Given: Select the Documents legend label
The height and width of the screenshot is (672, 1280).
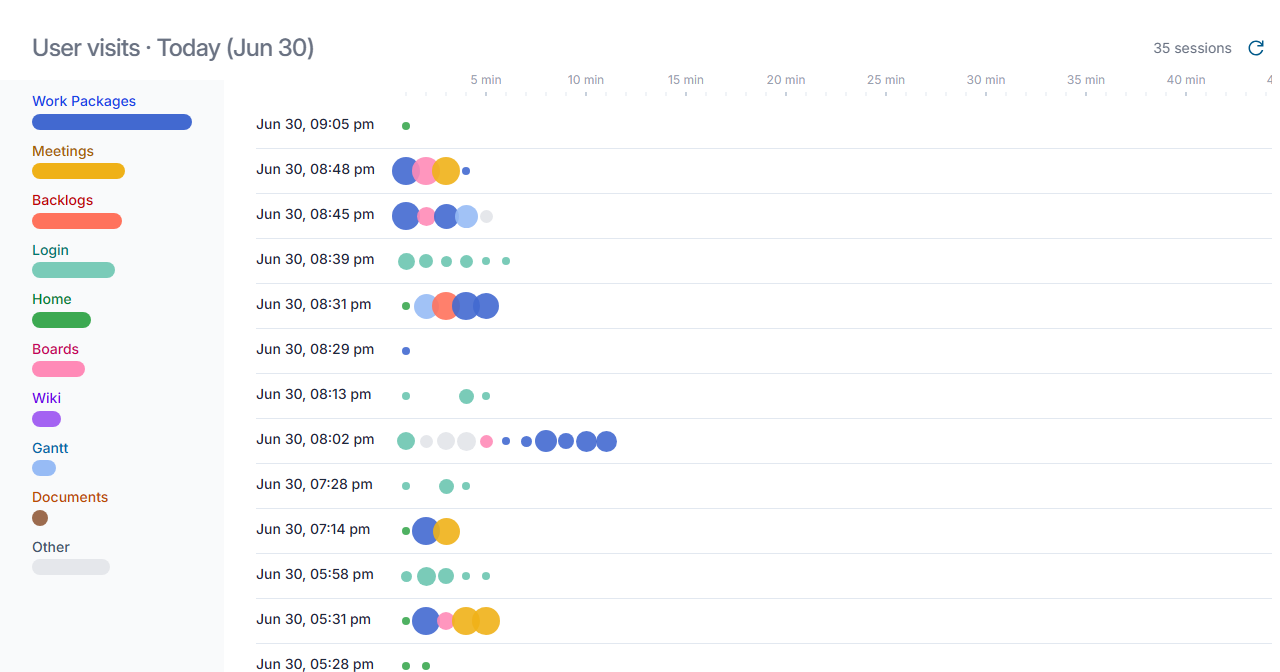Looking at the screenshot, I should [x=70, y=497].
